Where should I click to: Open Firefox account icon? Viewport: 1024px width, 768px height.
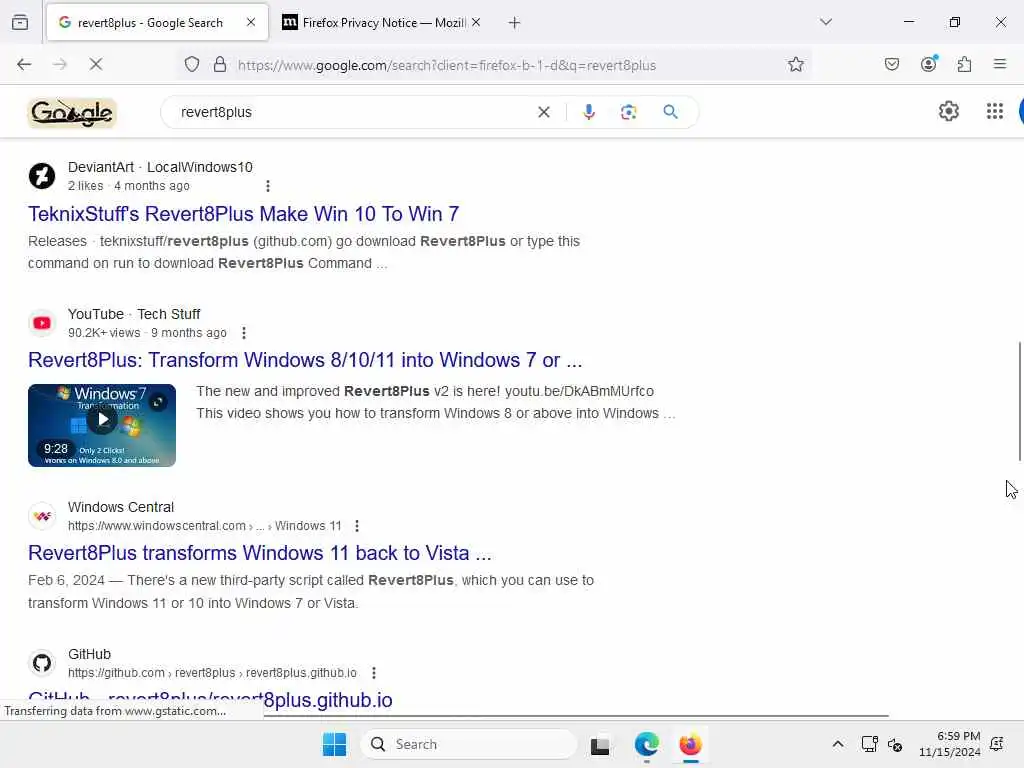pos(929,64)
